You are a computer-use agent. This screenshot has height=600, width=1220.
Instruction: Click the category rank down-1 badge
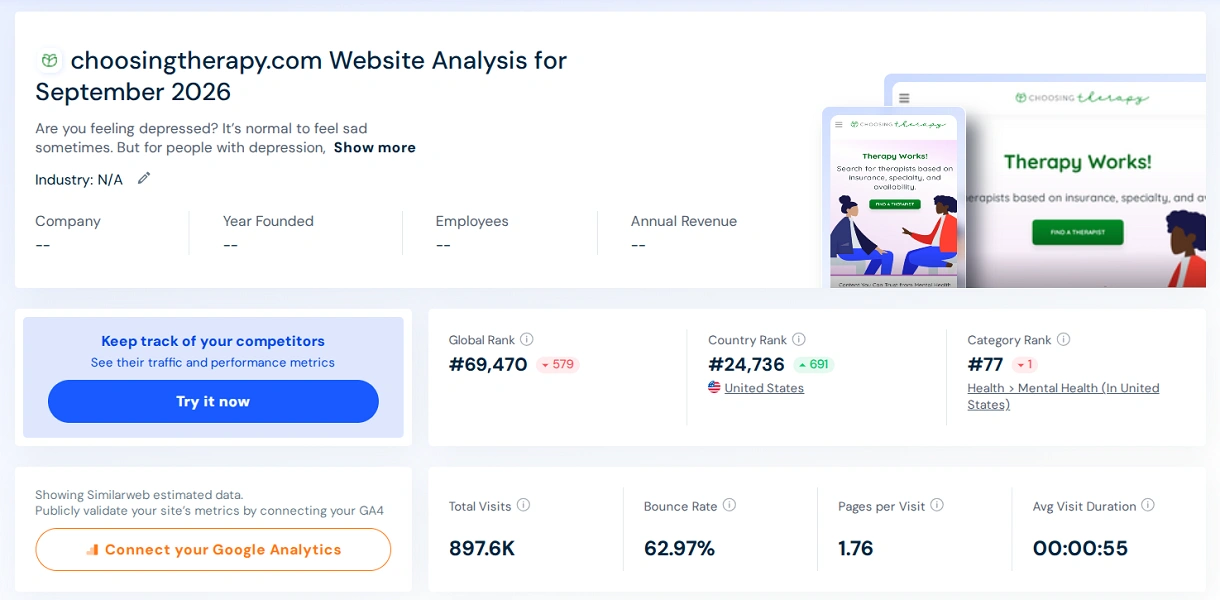[x=1025, y=364]
